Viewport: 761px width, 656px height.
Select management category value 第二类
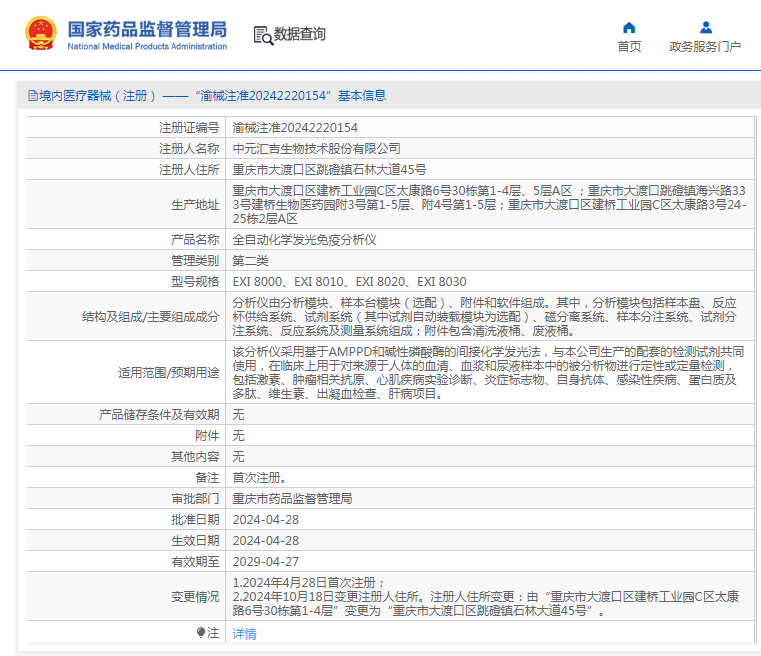click(250, 261)
